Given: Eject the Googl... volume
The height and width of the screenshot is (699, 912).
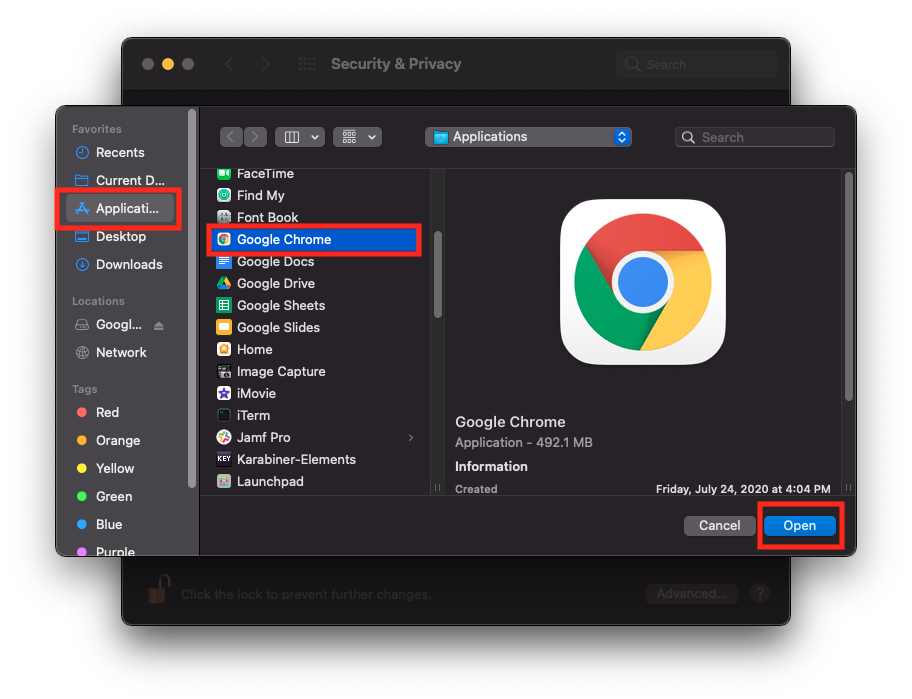Looking at the screenshot, I should (159, 326).
